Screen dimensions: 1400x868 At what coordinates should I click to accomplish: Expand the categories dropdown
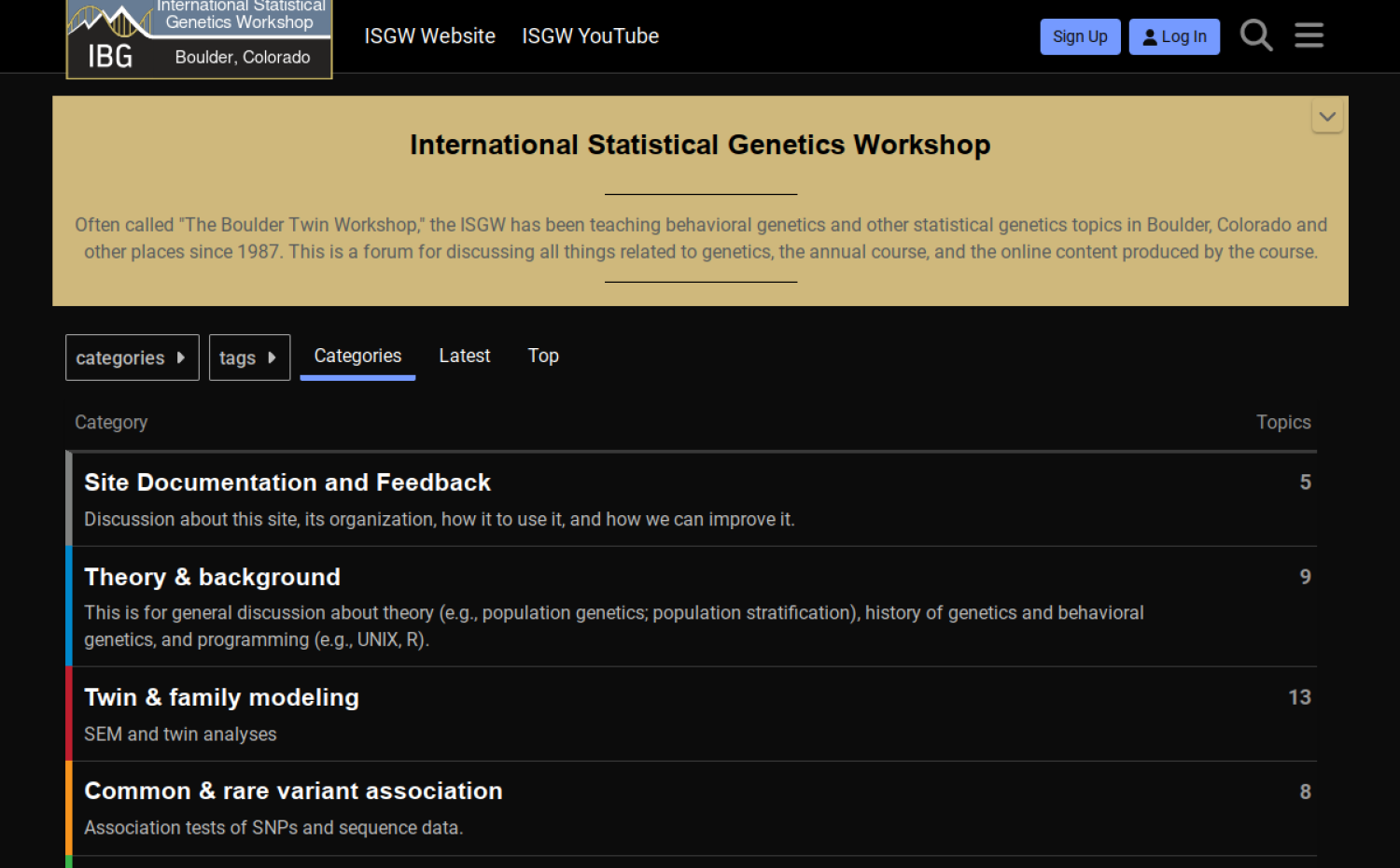[132, 357]
